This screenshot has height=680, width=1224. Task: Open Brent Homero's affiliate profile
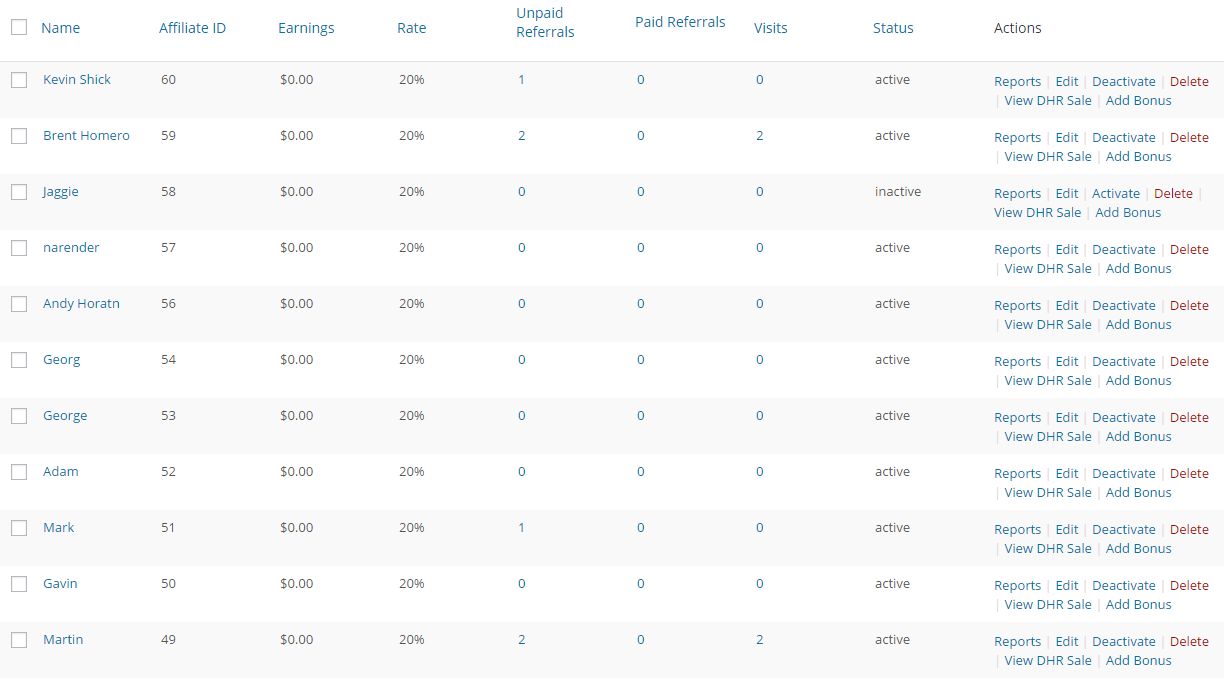(86, 136)
